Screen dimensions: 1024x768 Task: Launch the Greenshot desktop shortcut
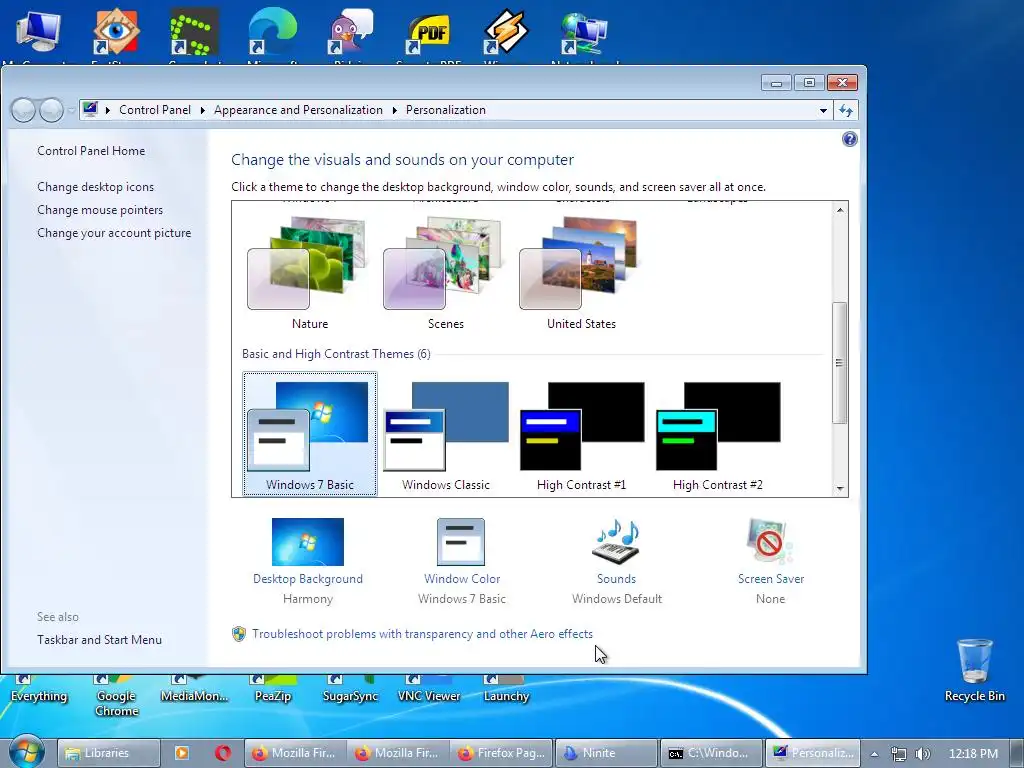(194, 31)
